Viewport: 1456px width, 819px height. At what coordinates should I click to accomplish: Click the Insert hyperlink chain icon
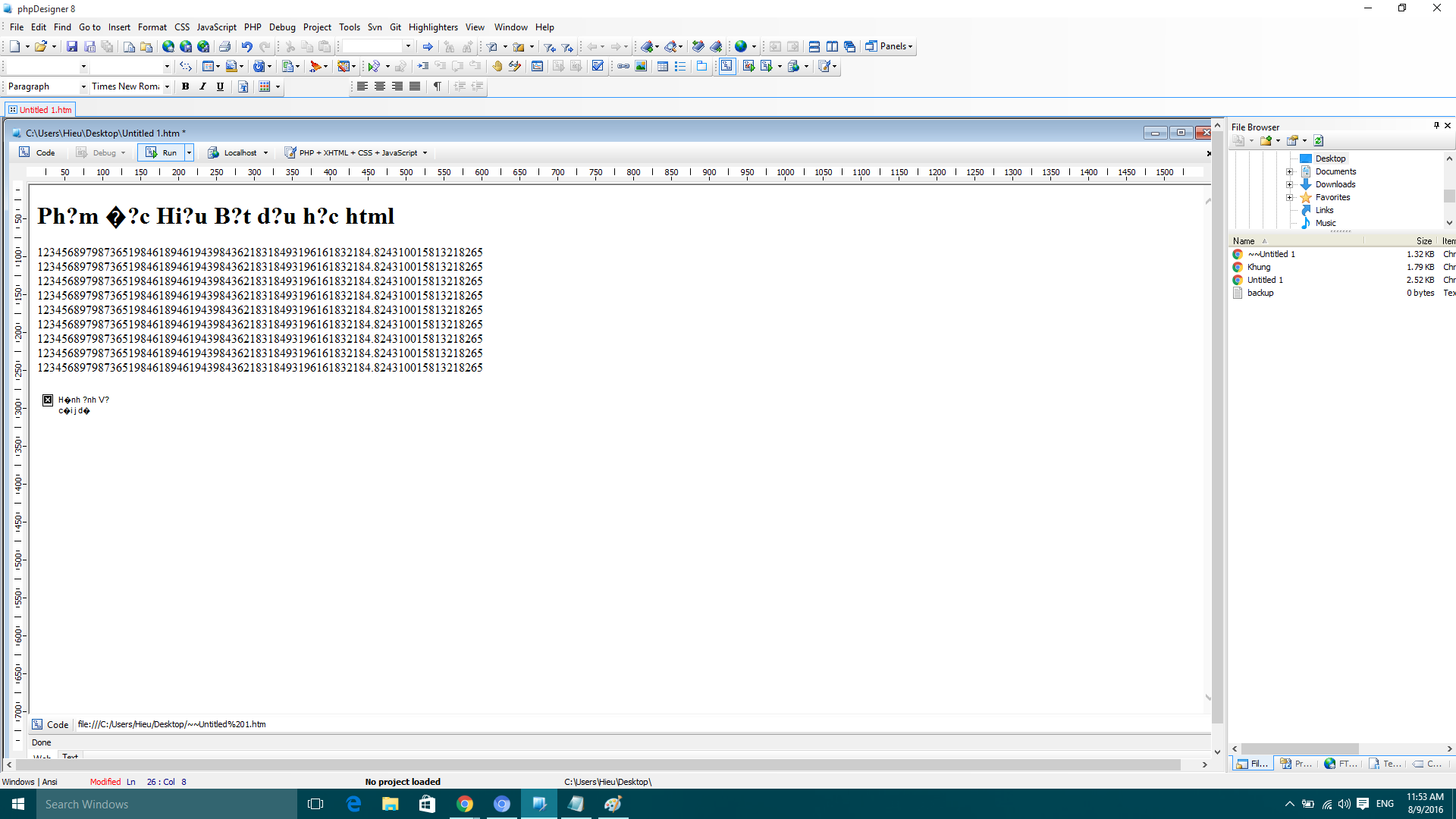(x=623, y=66)
